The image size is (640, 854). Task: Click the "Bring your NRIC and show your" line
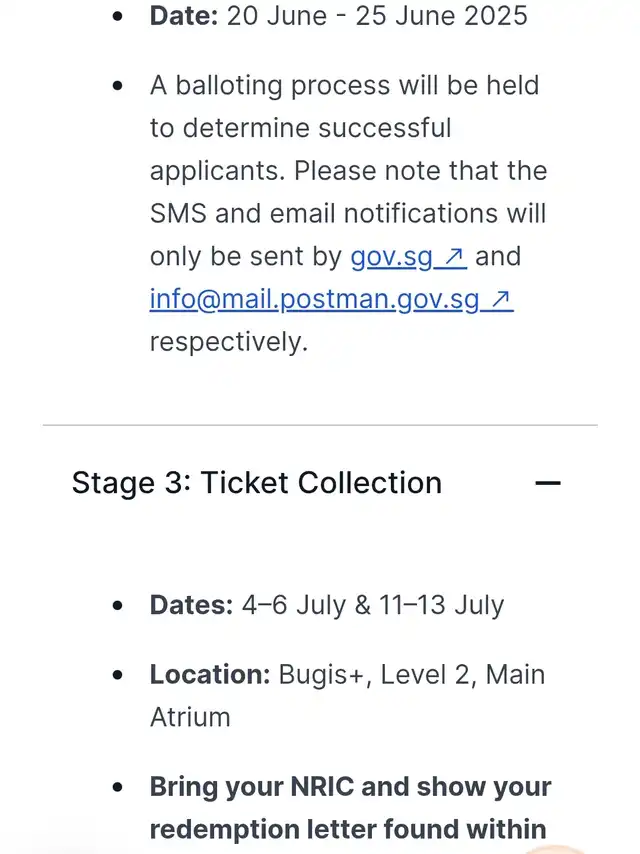pos(350,787)
